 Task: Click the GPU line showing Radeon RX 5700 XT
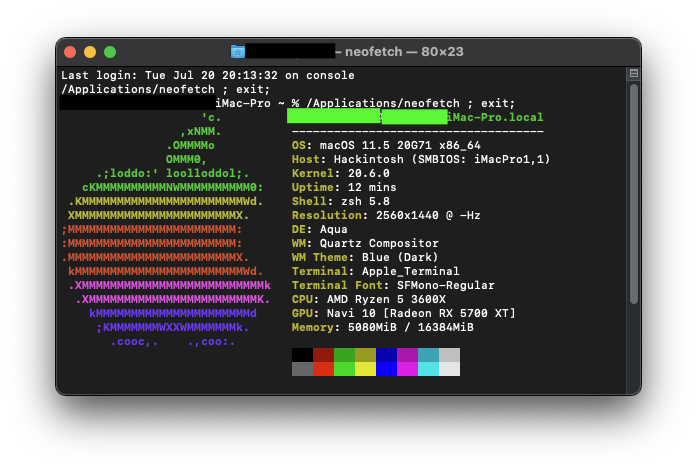[x=403, y=313]
